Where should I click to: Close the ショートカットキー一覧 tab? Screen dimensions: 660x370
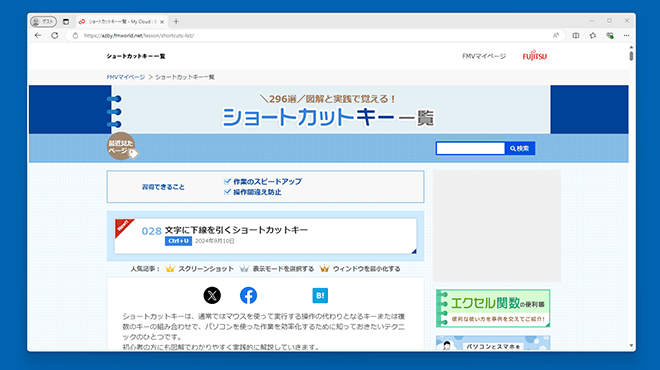(x=162, y=21)
